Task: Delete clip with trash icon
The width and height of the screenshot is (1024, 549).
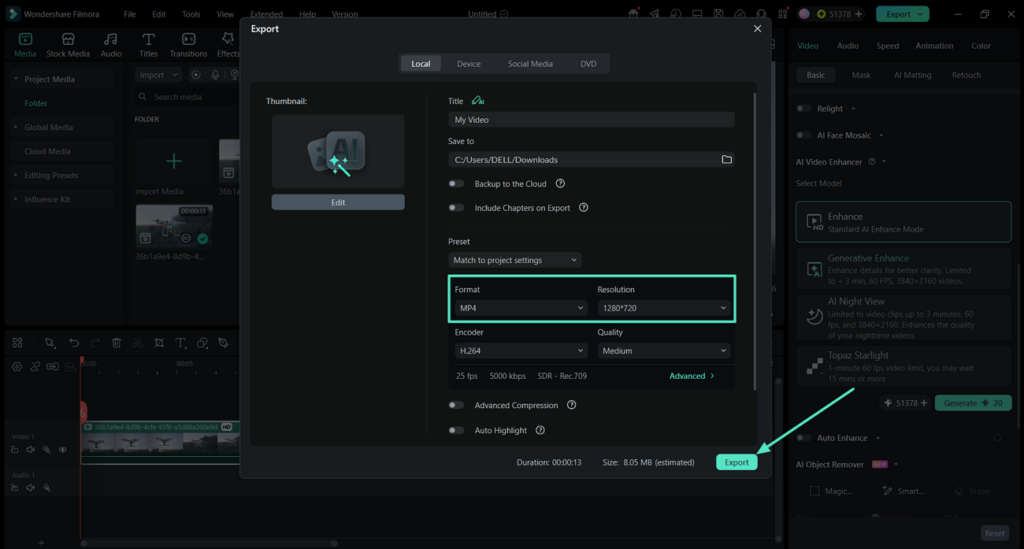Action: tap(116, 343)
